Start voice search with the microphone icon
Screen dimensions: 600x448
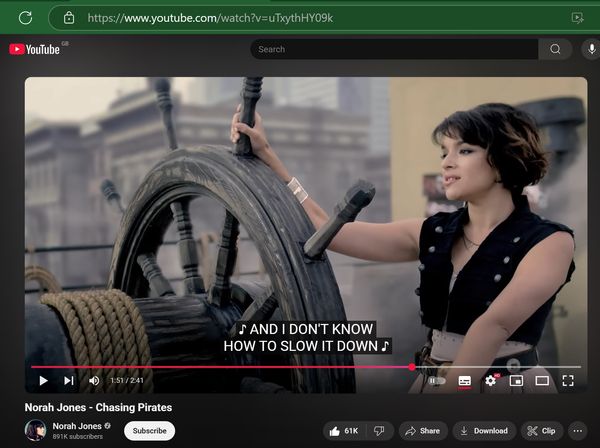pyautogui.click(x=592, y=49)
